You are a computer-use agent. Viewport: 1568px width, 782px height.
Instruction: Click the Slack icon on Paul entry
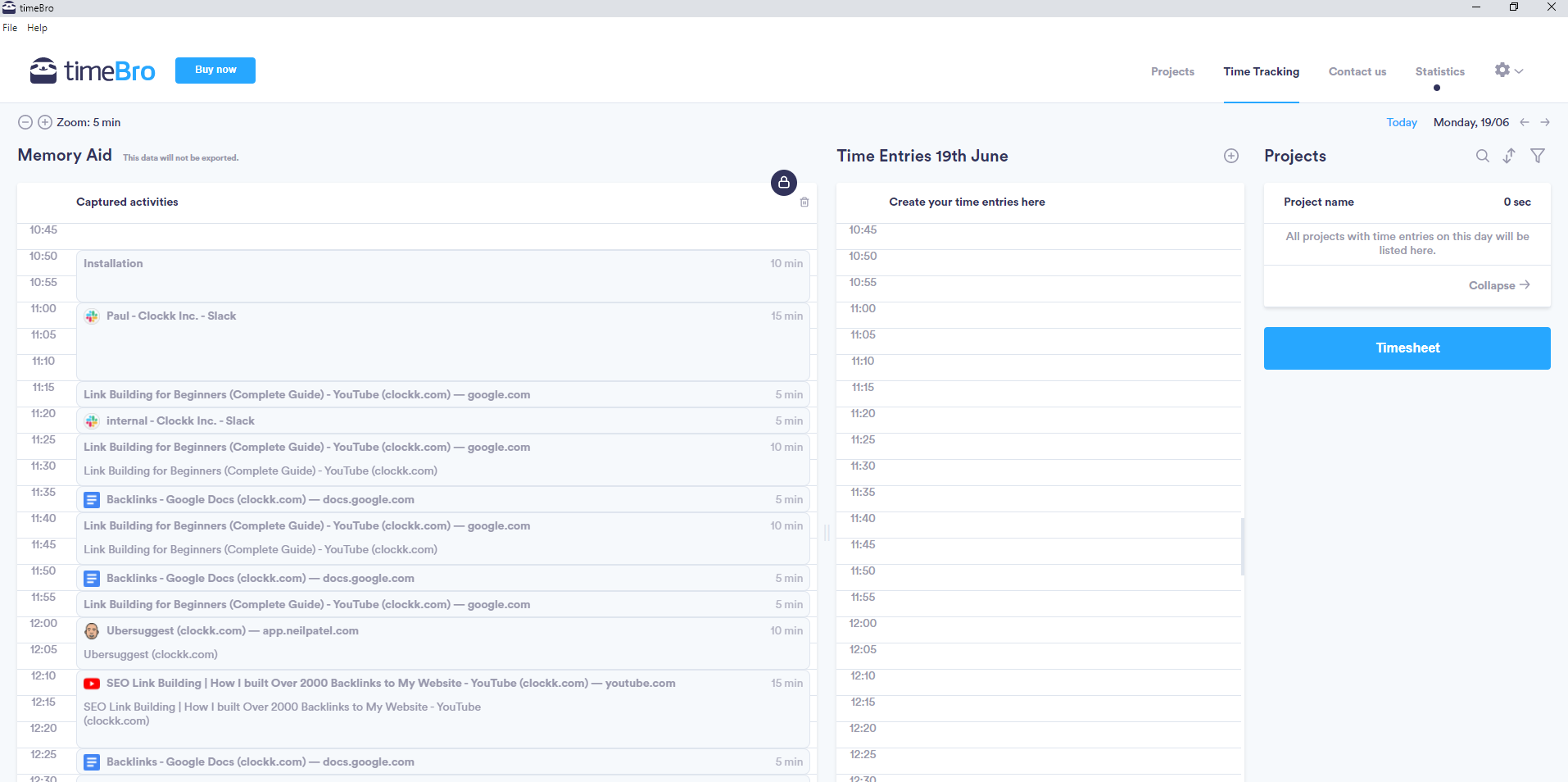92,316
